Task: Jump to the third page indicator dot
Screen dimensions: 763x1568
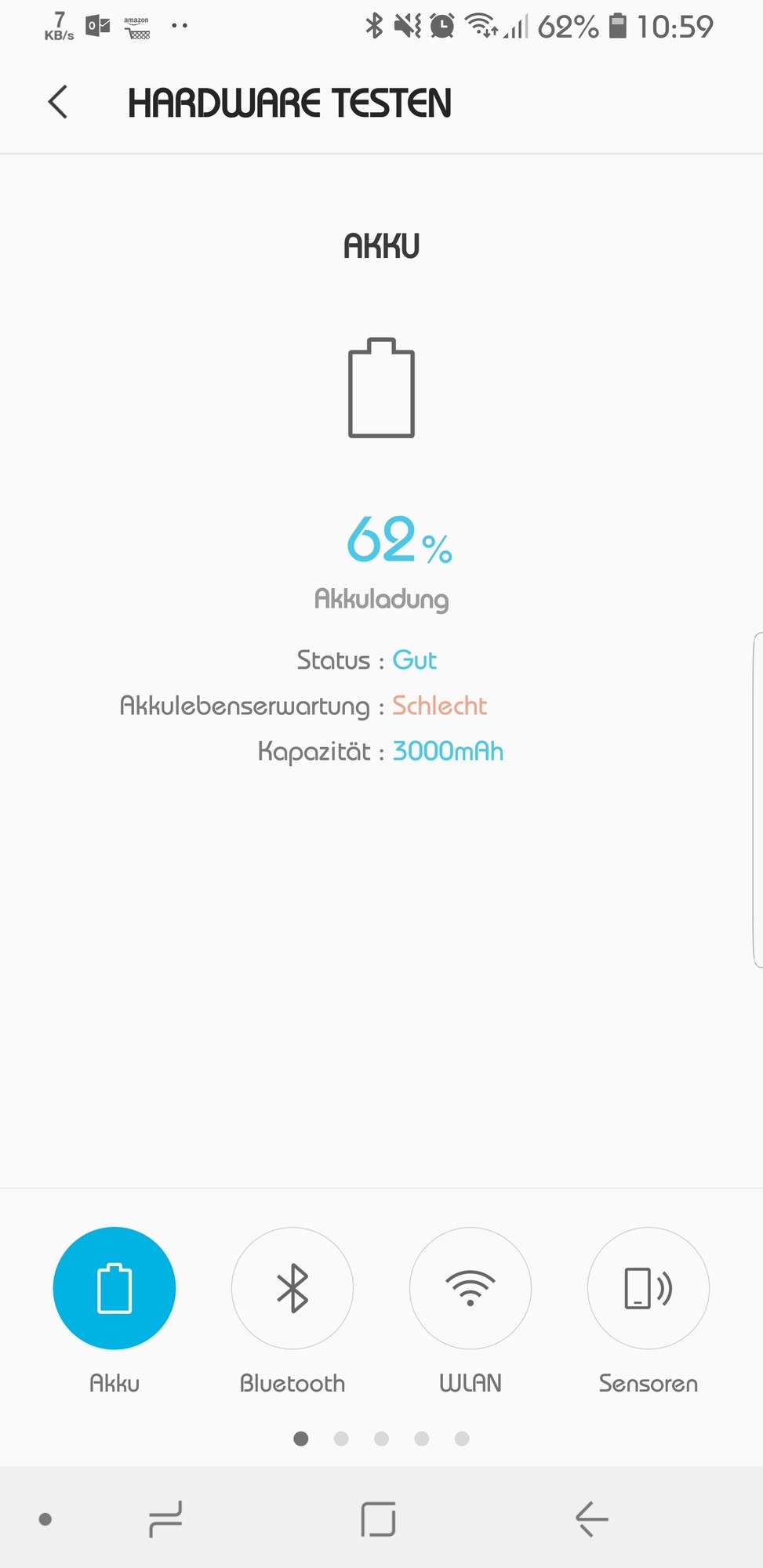Action: (382, 1439)
